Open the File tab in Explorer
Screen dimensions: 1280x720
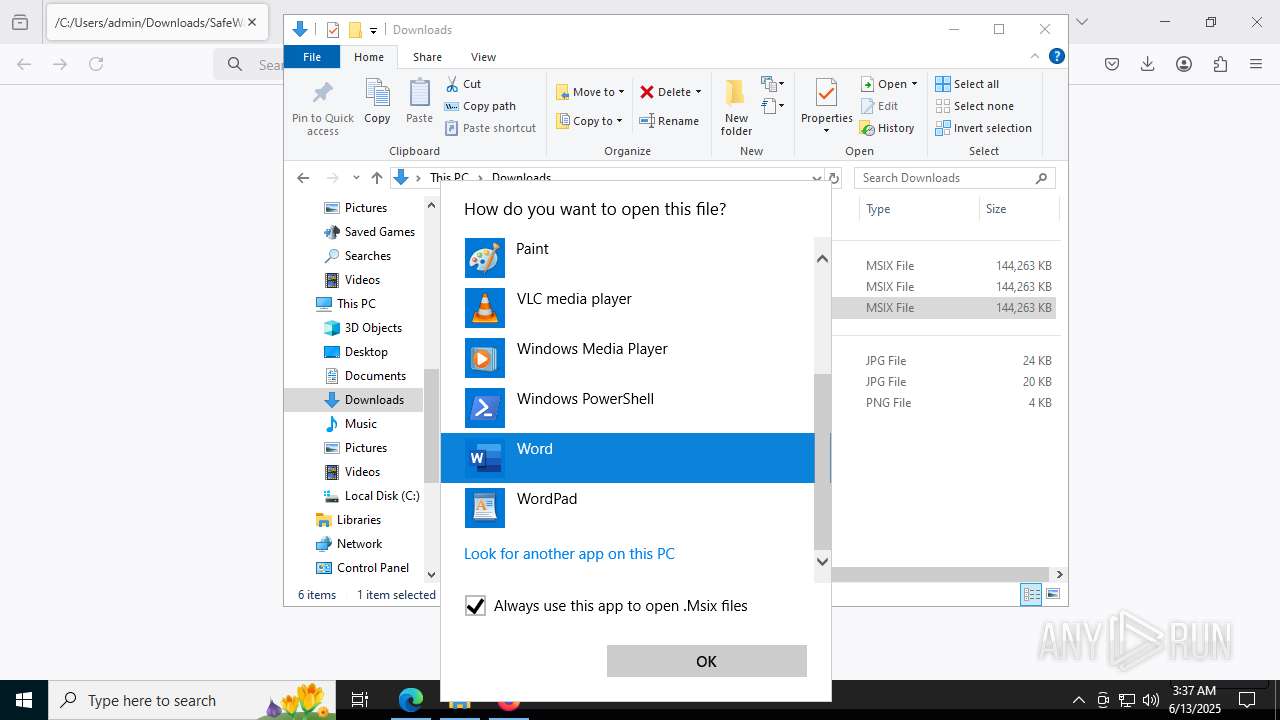click(x=312, y=57)
